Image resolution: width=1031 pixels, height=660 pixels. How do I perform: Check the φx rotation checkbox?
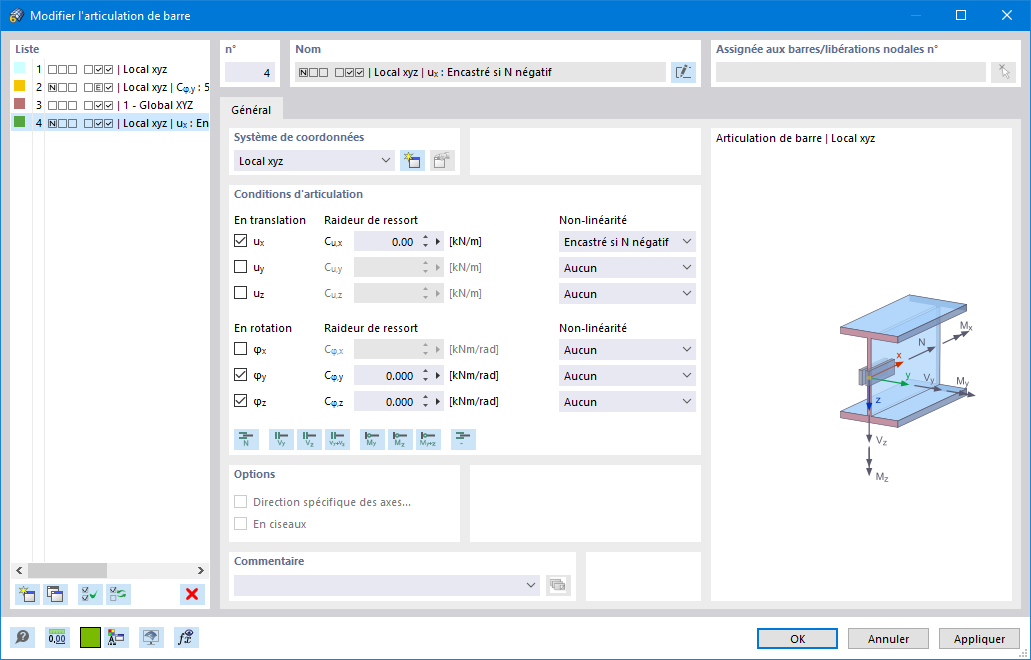tap(241, 348)
